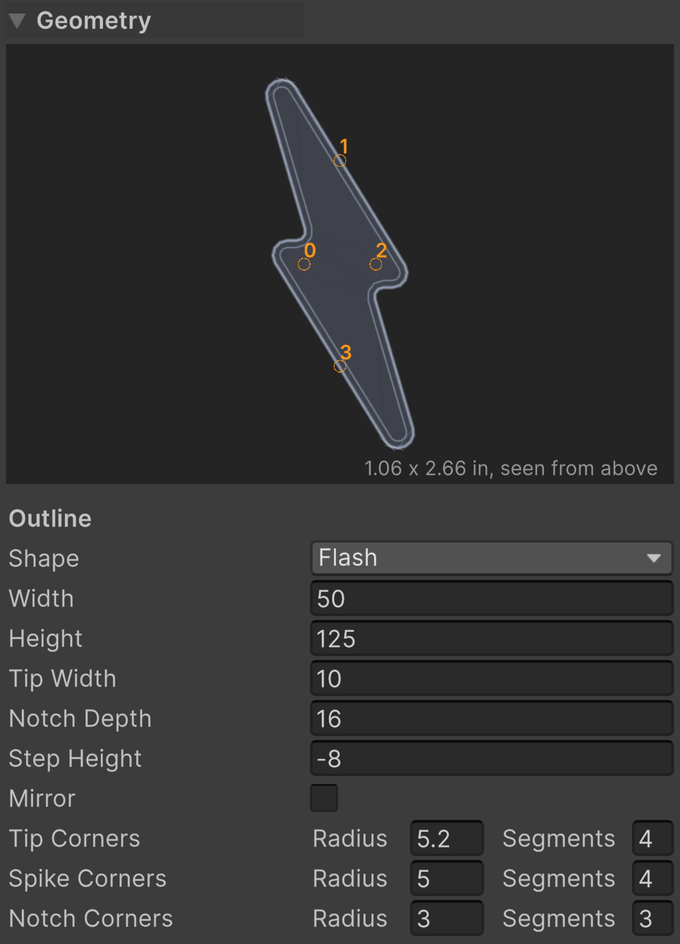
Task: Click the Step Height field containing -8
Action: click(491, 759)
